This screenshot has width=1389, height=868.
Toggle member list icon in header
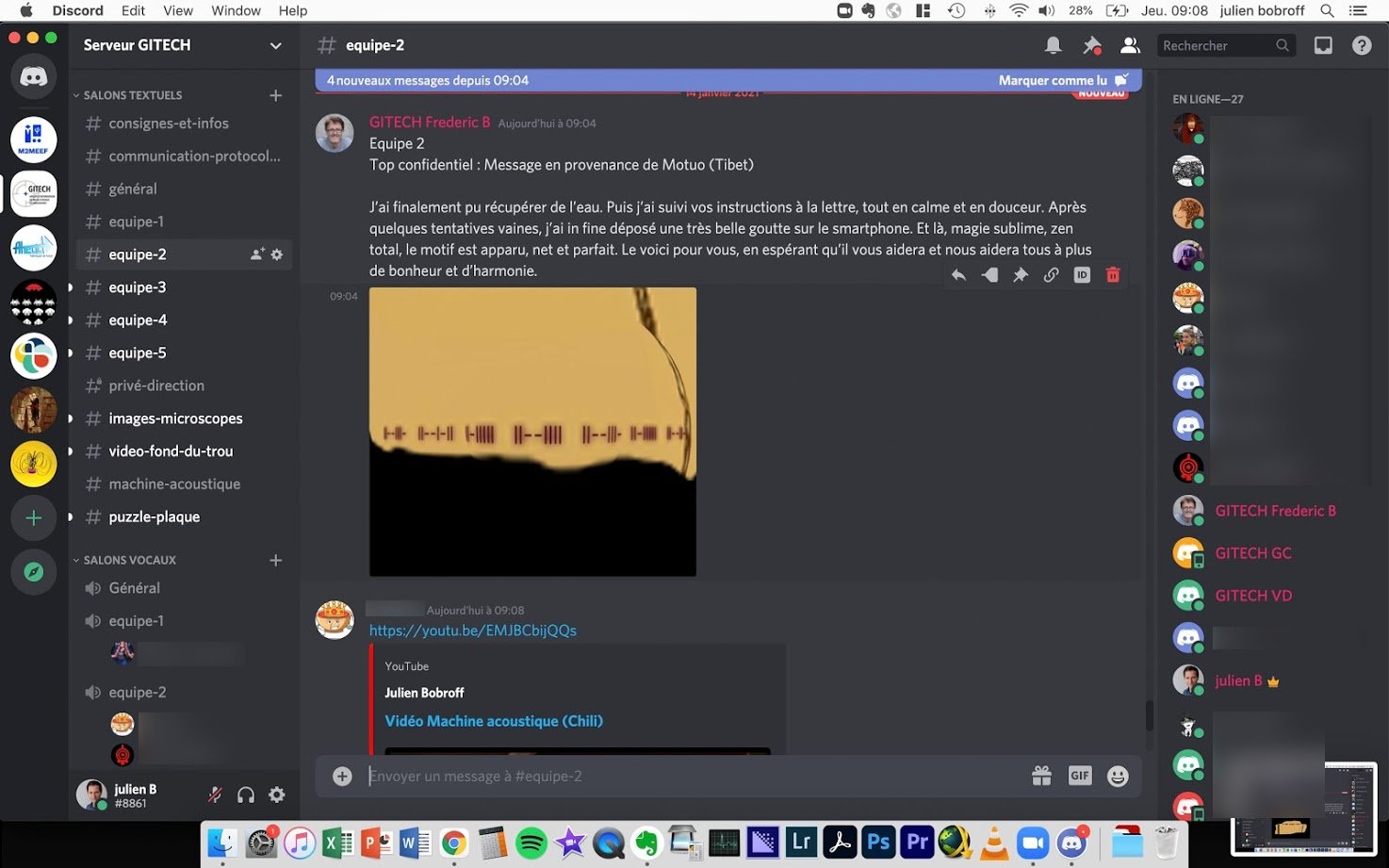pyautogui.click(x=1130, y=45)
